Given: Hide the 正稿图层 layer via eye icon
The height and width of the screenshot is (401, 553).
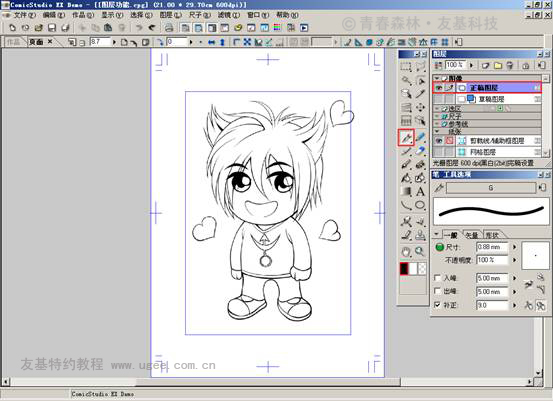Looking at the screenshot, I should point(438,87).
